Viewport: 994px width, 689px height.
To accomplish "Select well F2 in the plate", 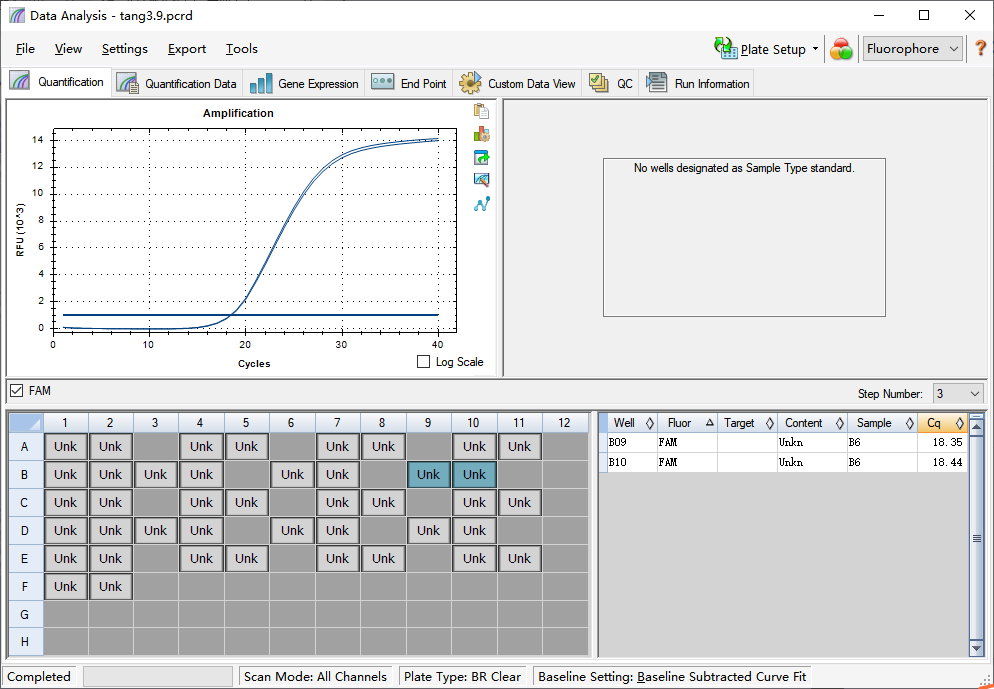I will 110,586.
